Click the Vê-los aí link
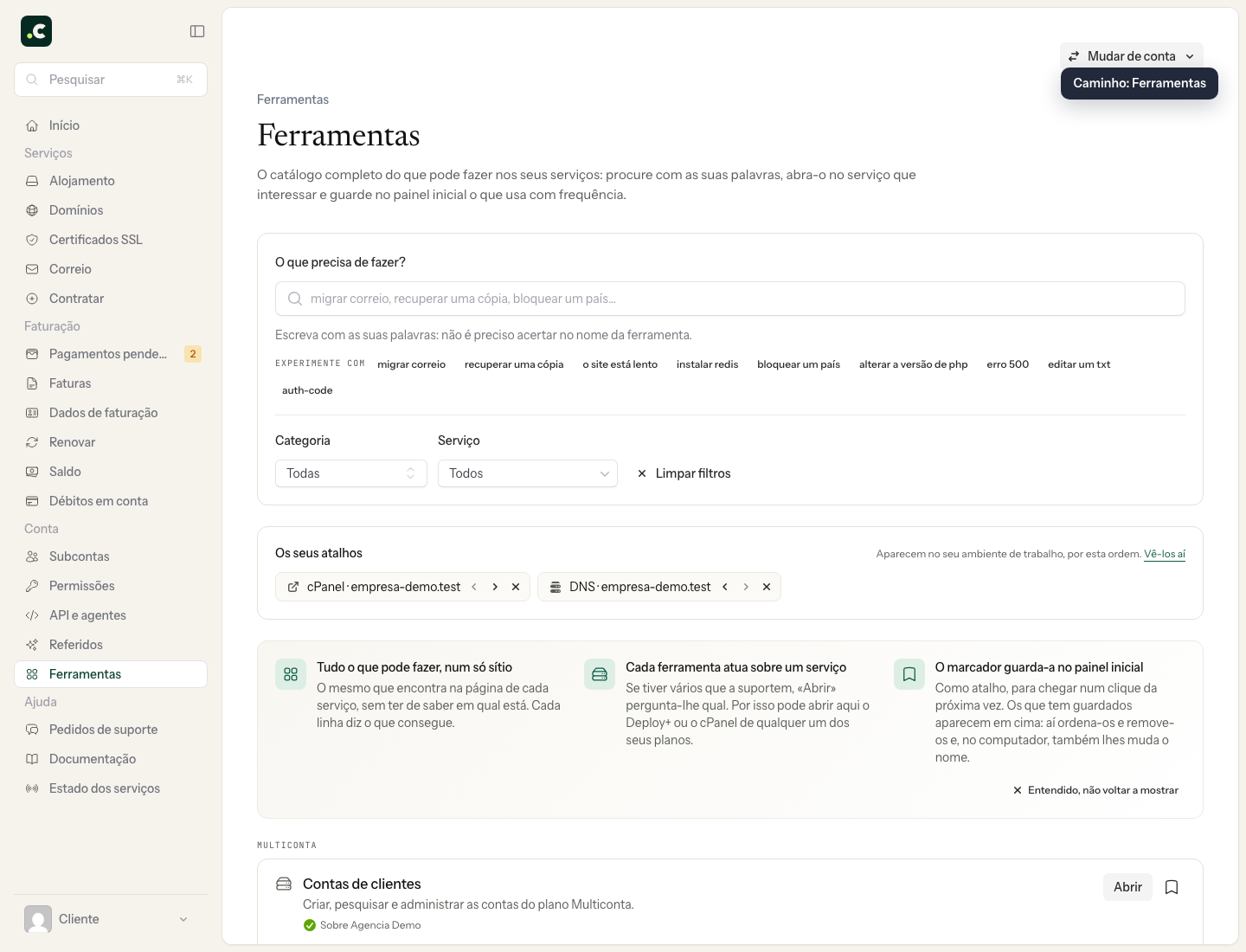The width and height of the screenshot is (1246, 952). (x=1165, y=554)
